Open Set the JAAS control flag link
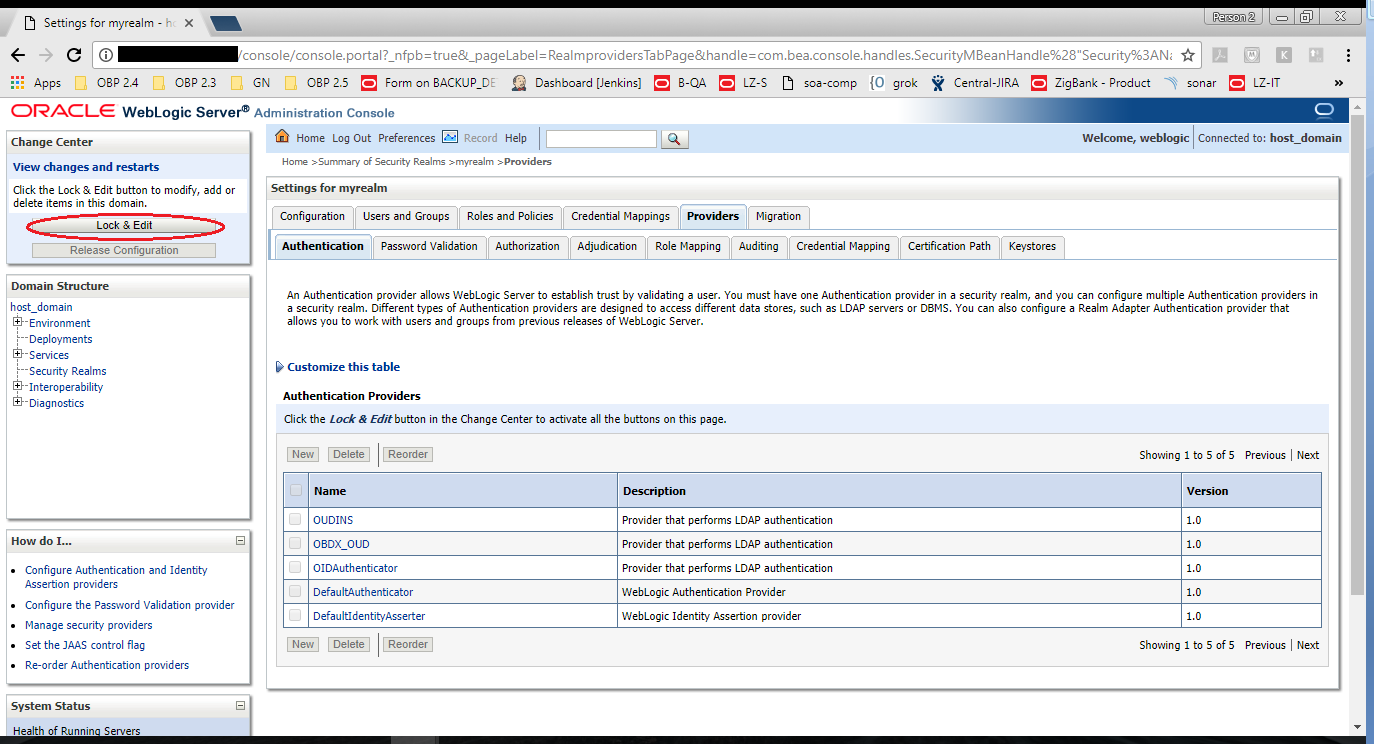The image size is (1374, 744). point(85,645)
